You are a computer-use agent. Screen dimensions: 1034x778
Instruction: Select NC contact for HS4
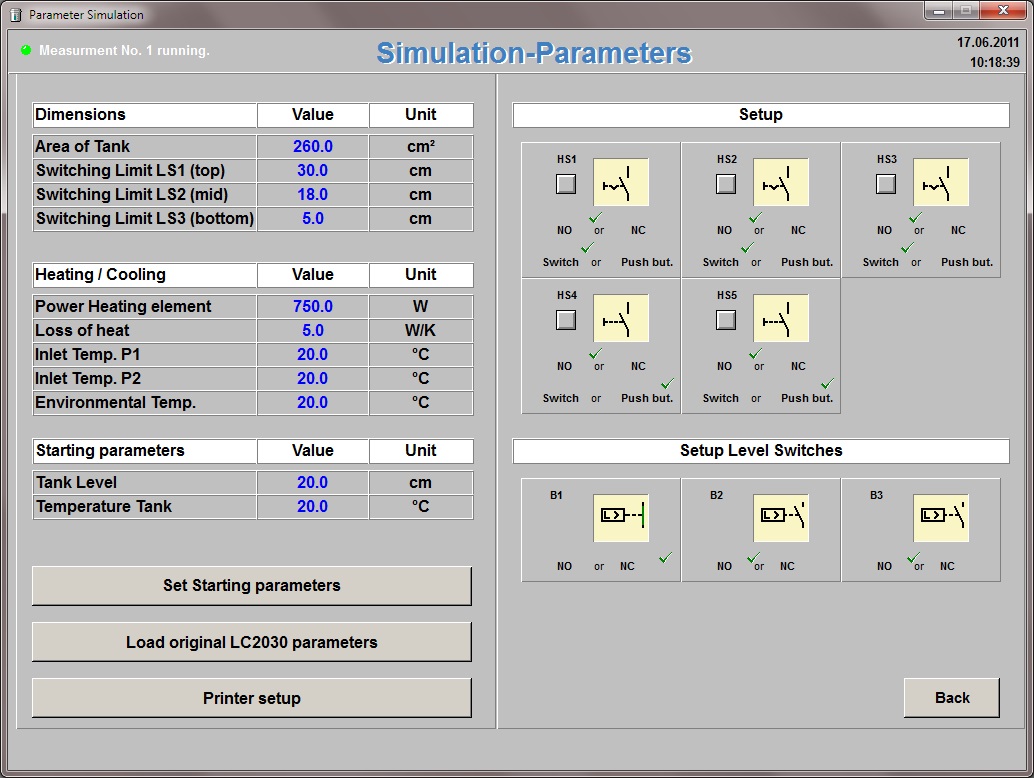point(638,366)
